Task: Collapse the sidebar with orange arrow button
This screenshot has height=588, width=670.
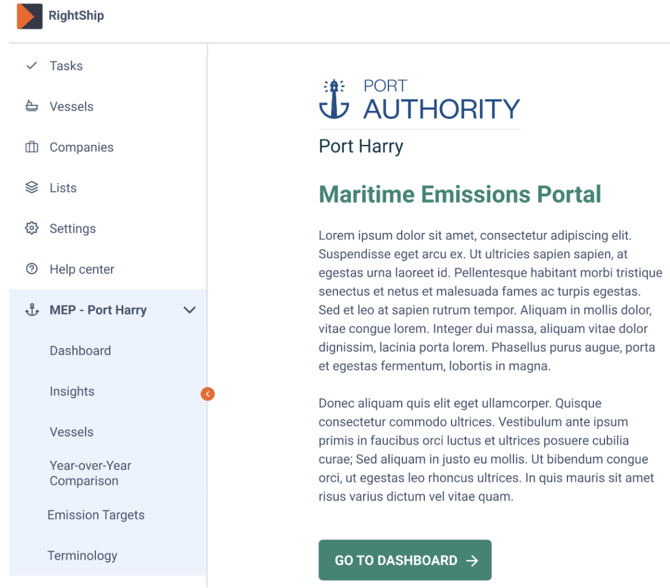Action: [x=208, y=394]
